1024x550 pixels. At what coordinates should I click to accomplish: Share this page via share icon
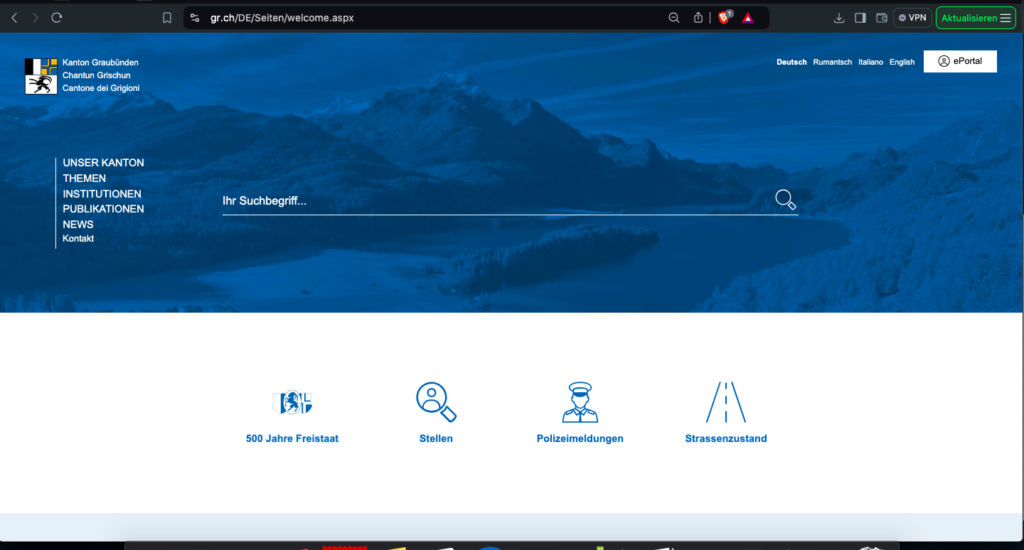coord(698,18)
